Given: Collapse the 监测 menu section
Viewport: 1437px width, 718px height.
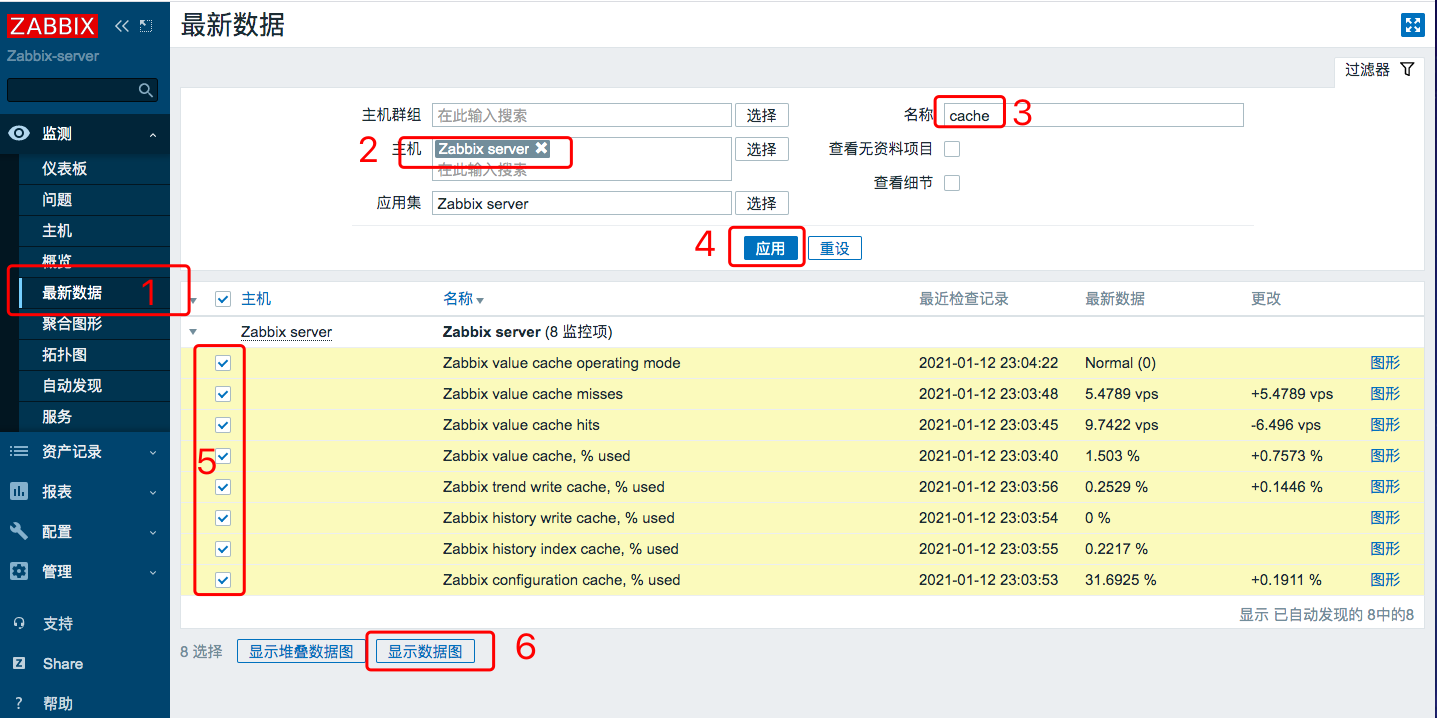Looking at the screenshot, I should click(x=153, y=134).
